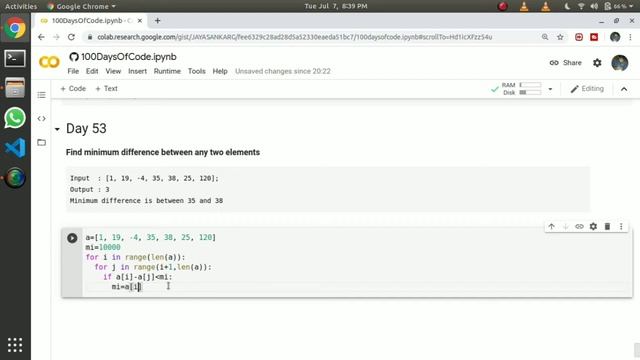
Task: Open Files folder sidebar icon
Action: 42,142
